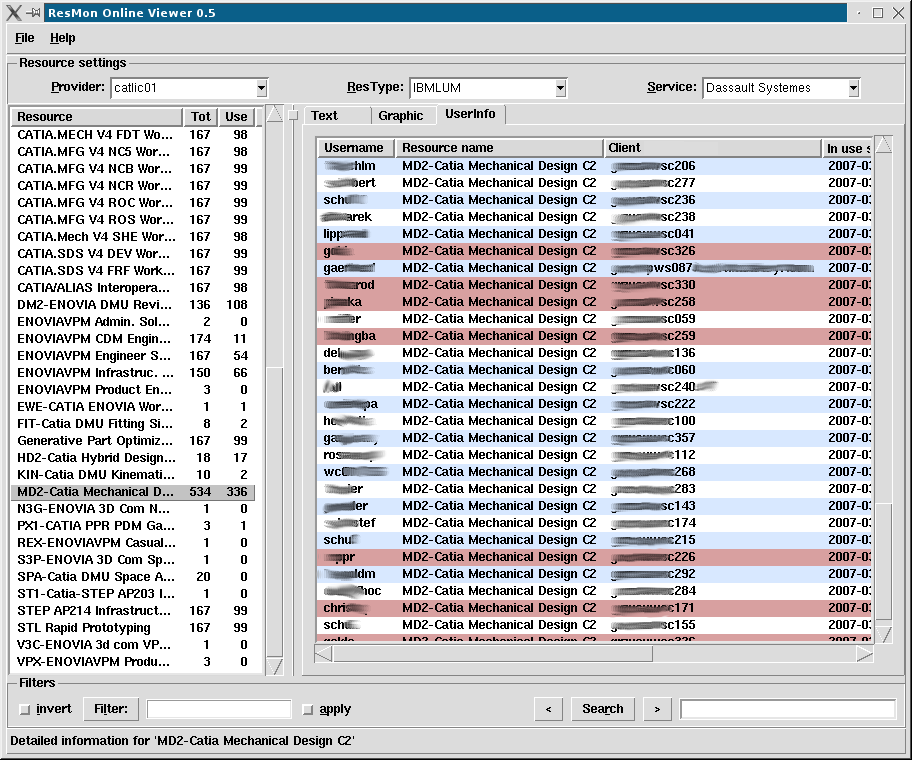Screen dimensions: 912x760
Task: Select the FIT-Catia DMU Fitting Si... resource
Action: tap(133, 424)
